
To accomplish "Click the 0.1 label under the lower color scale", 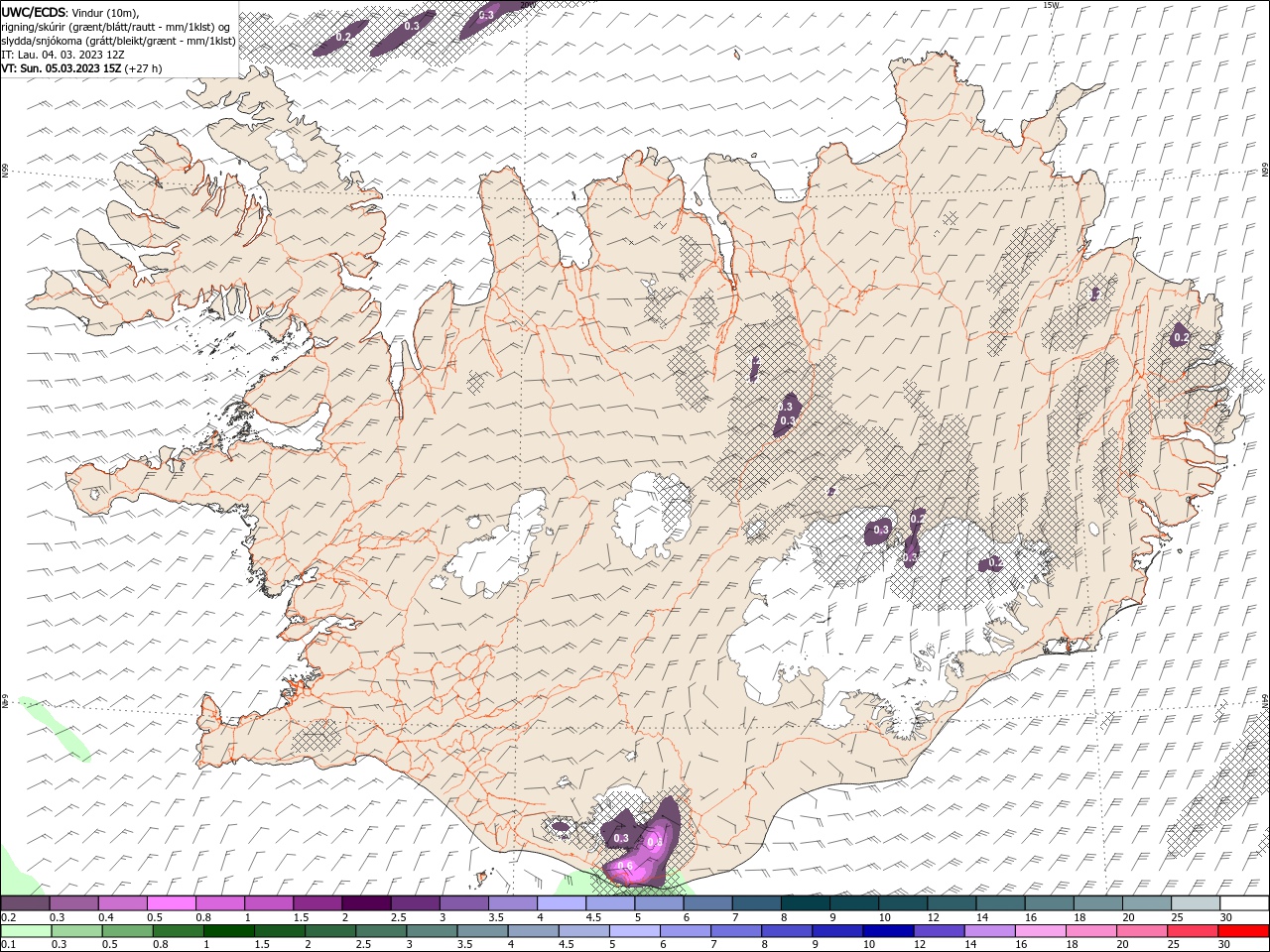I will (x=8, y=945).
